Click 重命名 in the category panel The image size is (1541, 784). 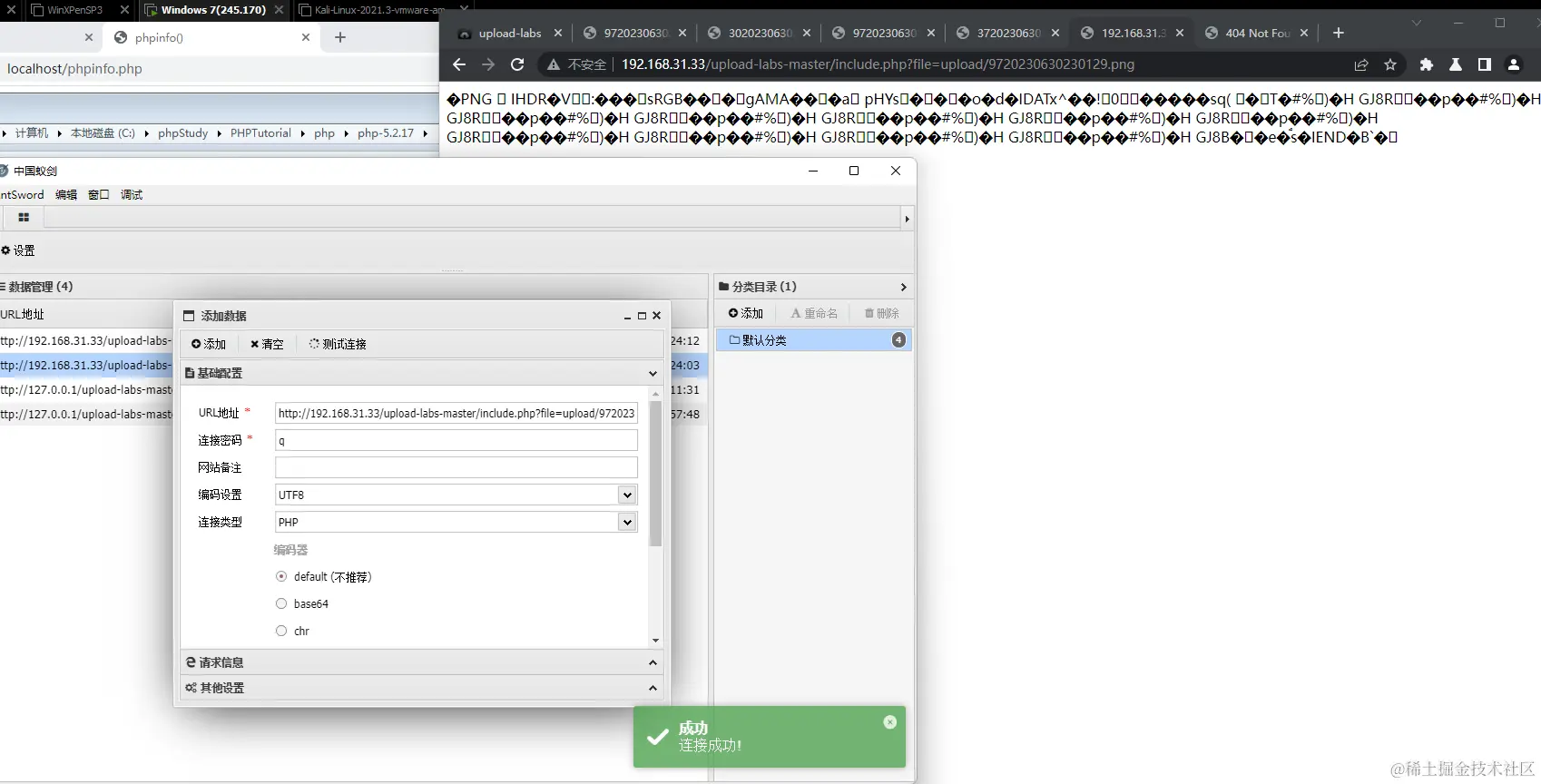tap(814, 313)
